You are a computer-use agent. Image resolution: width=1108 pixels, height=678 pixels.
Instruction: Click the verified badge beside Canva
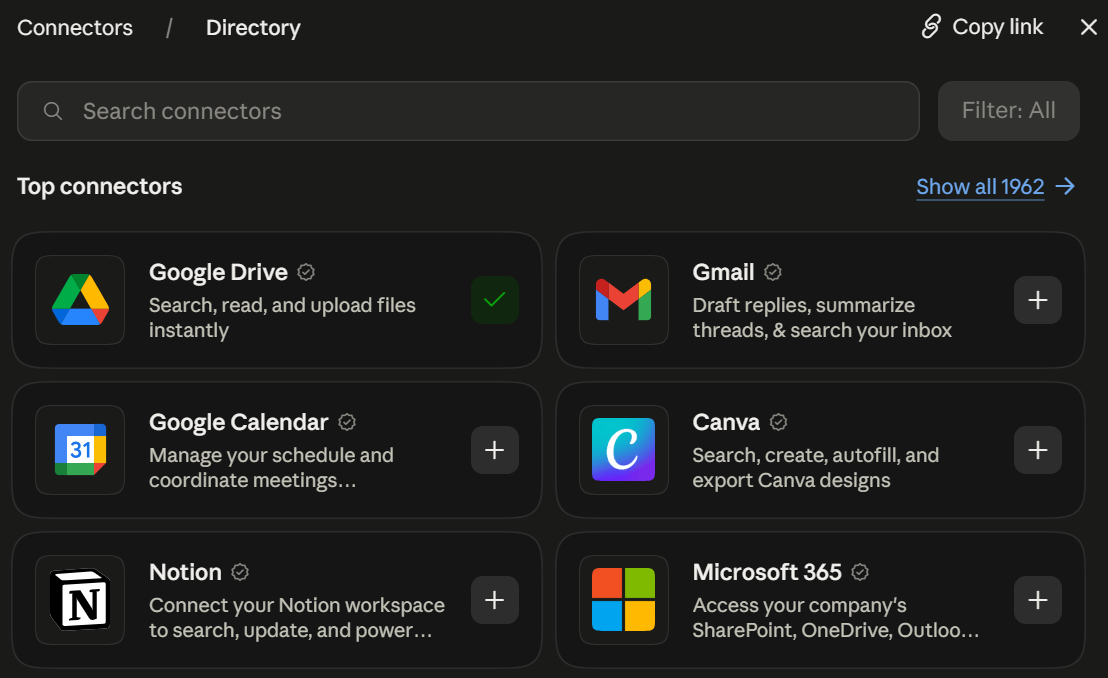point(778,422)
